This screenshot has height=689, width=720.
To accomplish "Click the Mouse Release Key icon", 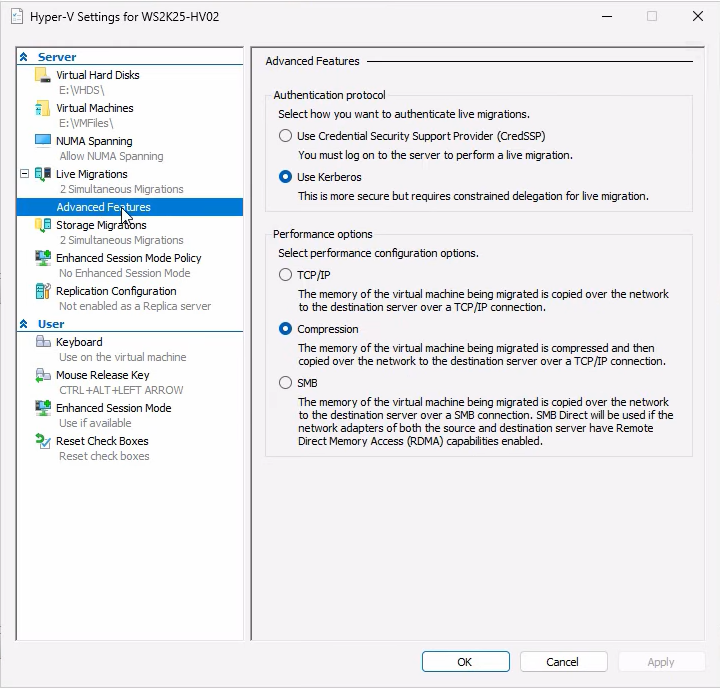I will [x=43, y=375].
